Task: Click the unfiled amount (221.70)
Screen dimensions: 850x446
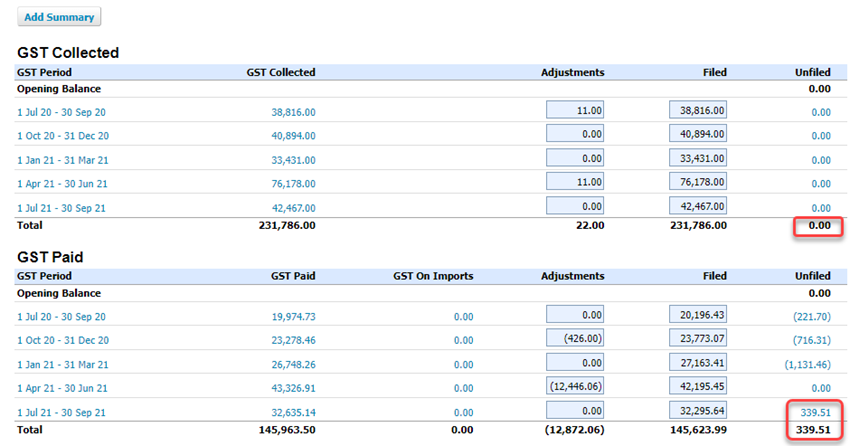Action: (812, 316)
